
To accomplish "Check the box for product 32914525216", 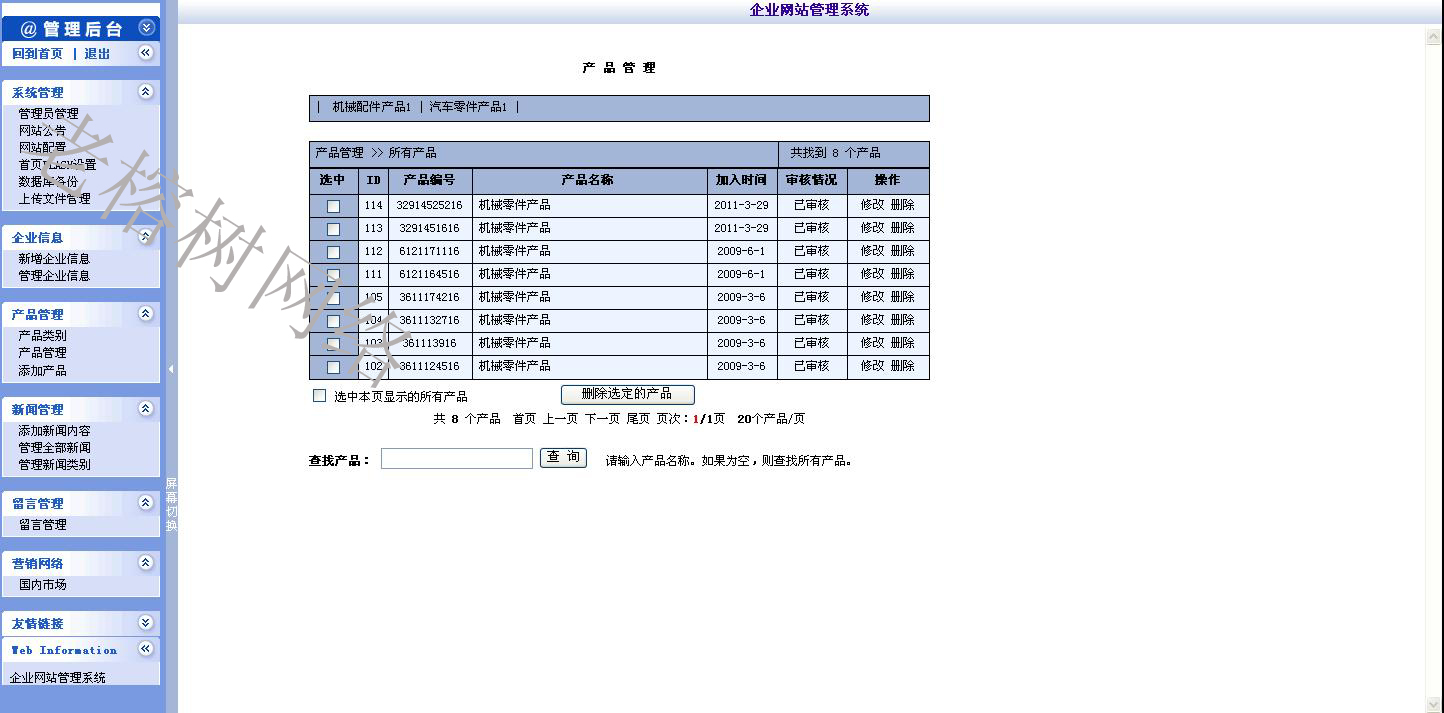I will pos(333,206).
